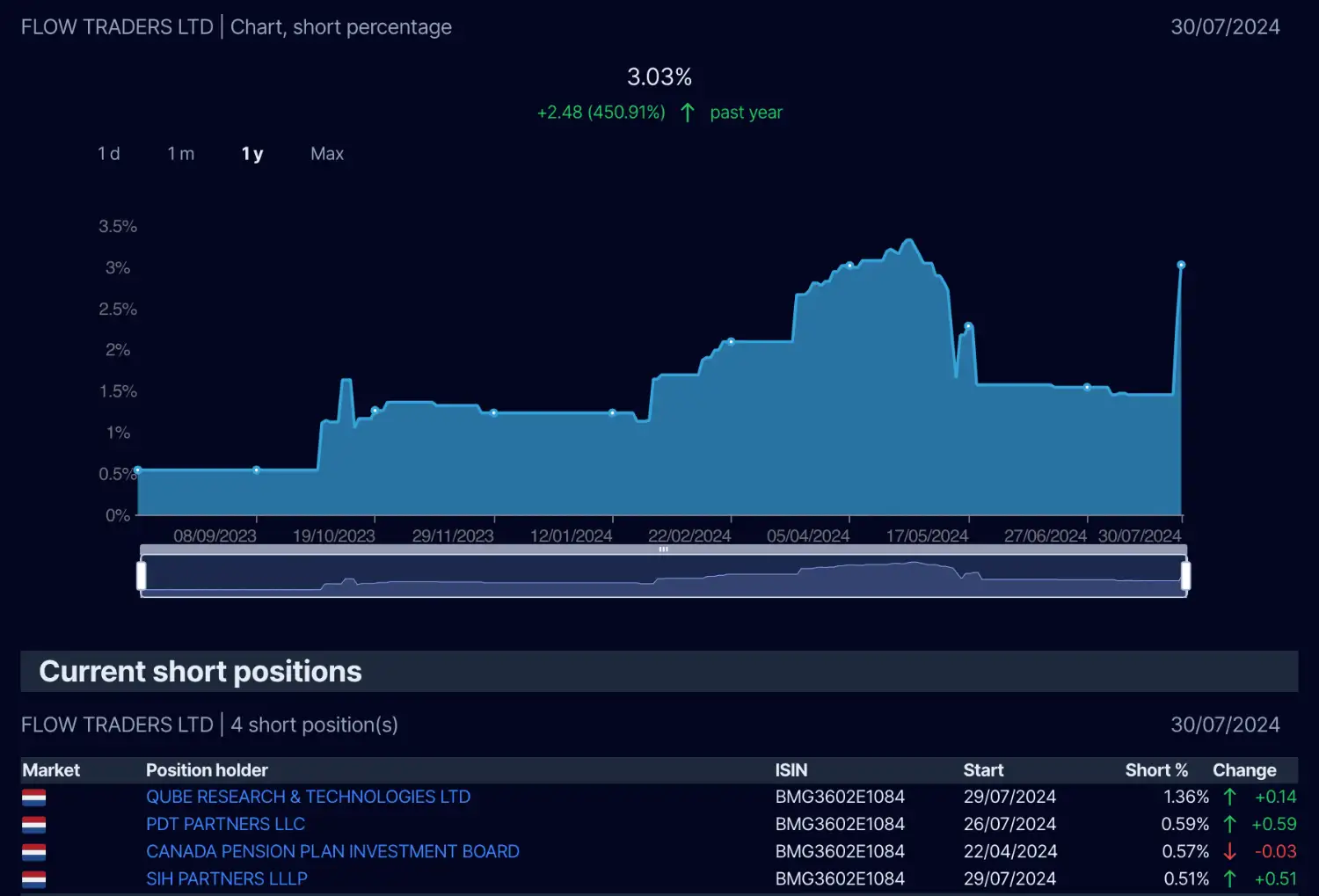Click the Start column header
This screenshot has height=896, width=1319.
coord(983,770)
